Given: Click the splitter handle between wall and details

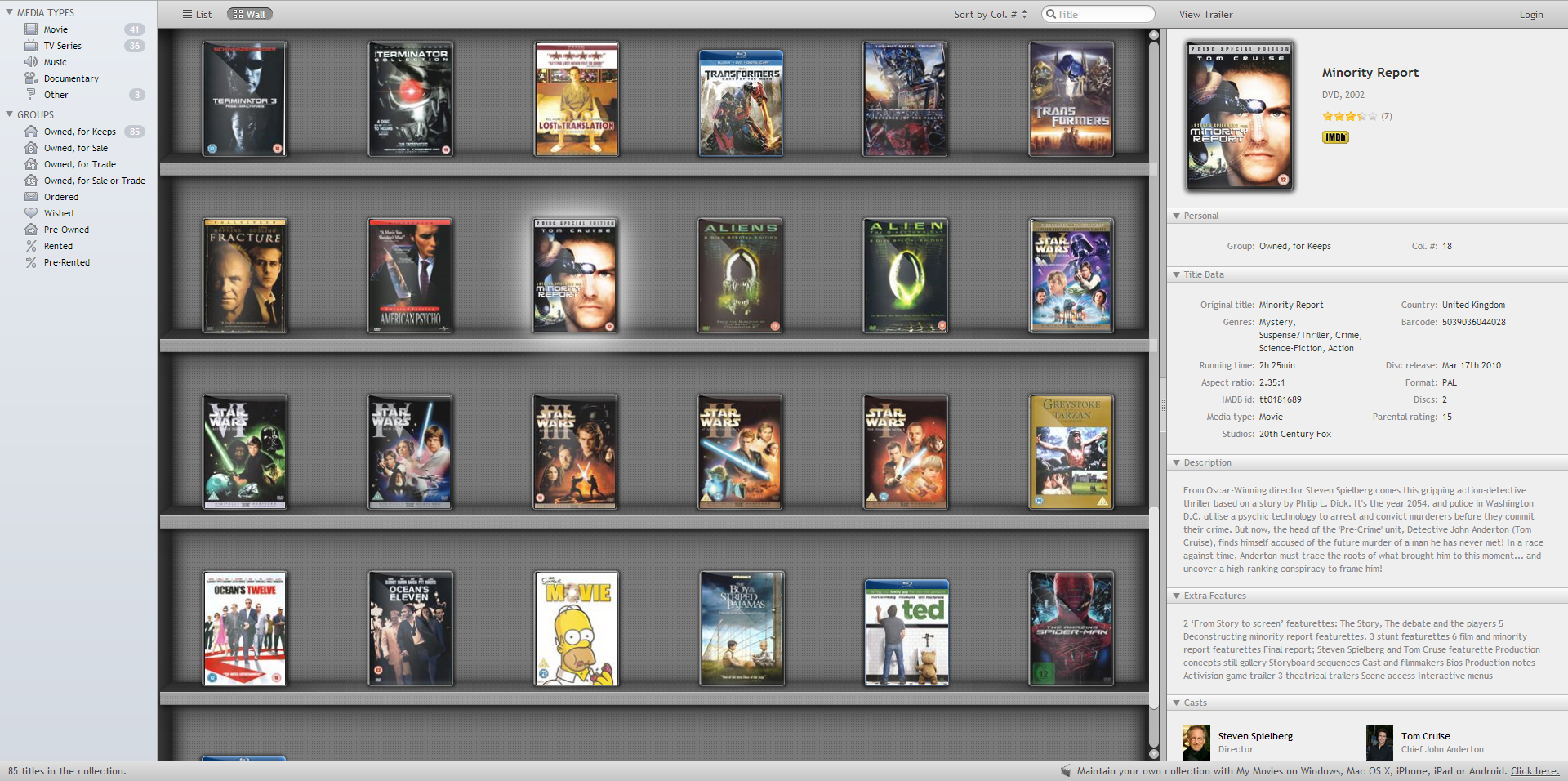Looking at the screenshot, I should point(1163,404).
